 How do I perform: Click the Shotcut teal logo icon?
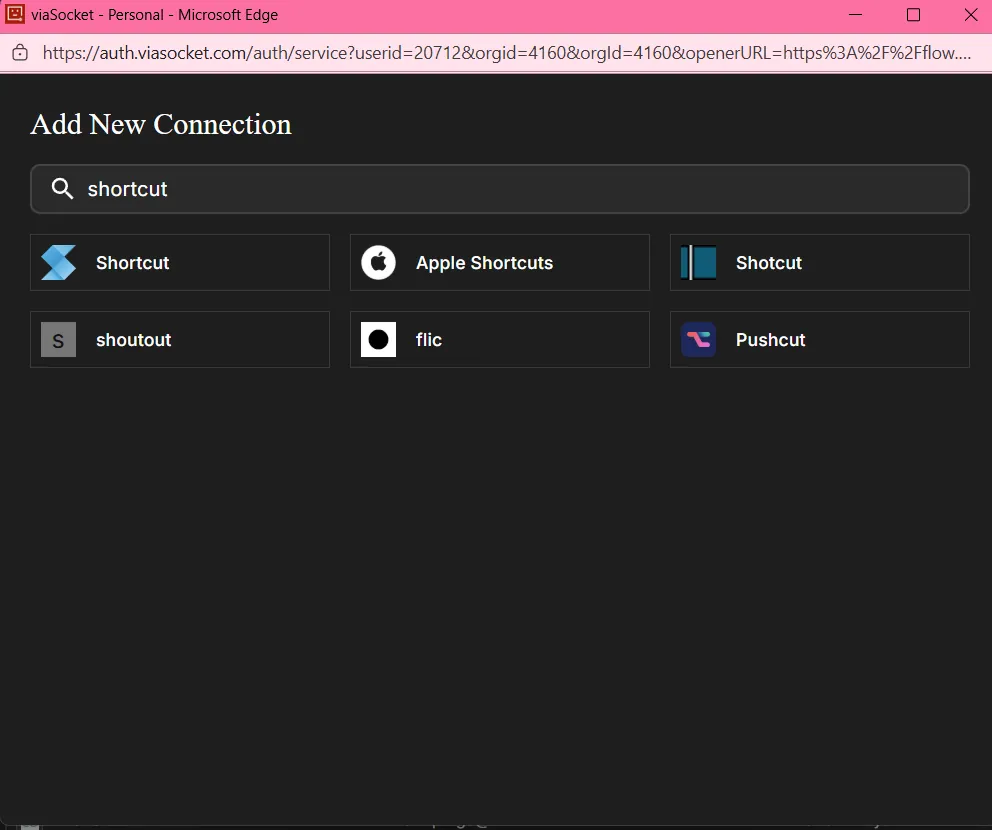698,263
